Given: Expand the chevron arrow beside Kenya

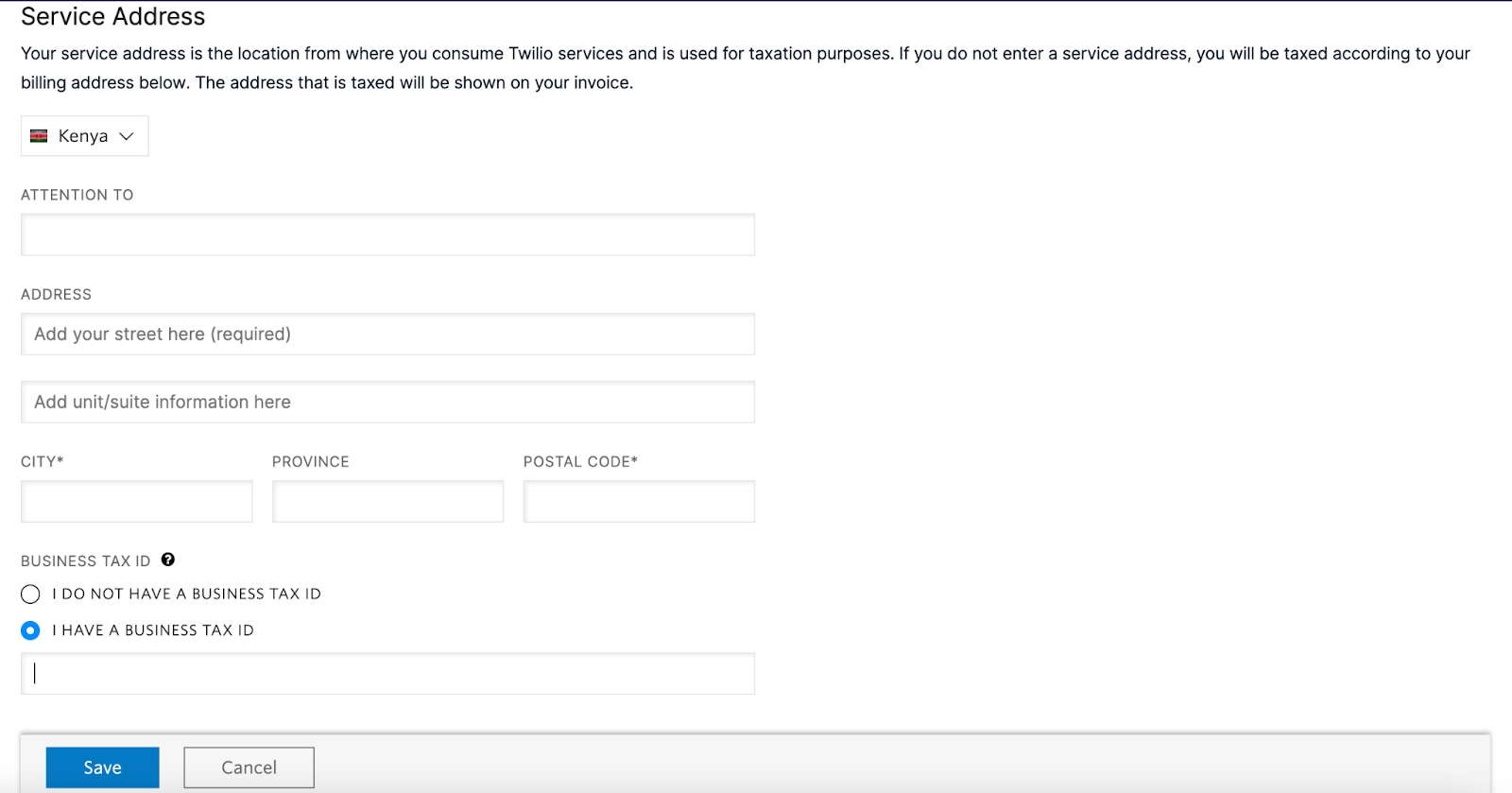Looking at the screenshot, I should [x=127, y=136].
